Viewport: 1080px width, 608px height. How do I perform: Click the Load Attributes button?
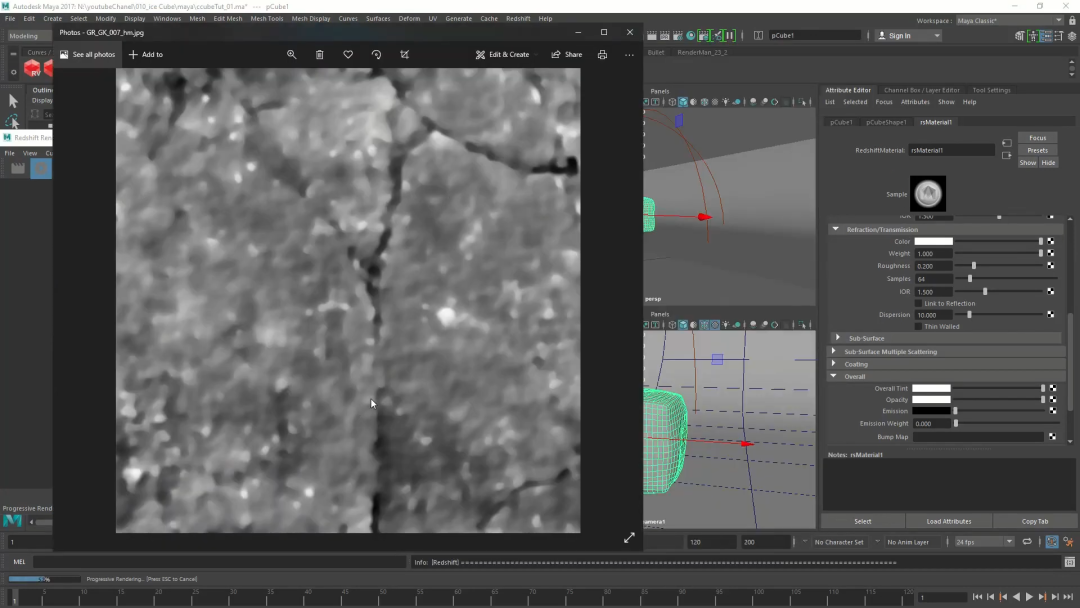pos(949,521)
